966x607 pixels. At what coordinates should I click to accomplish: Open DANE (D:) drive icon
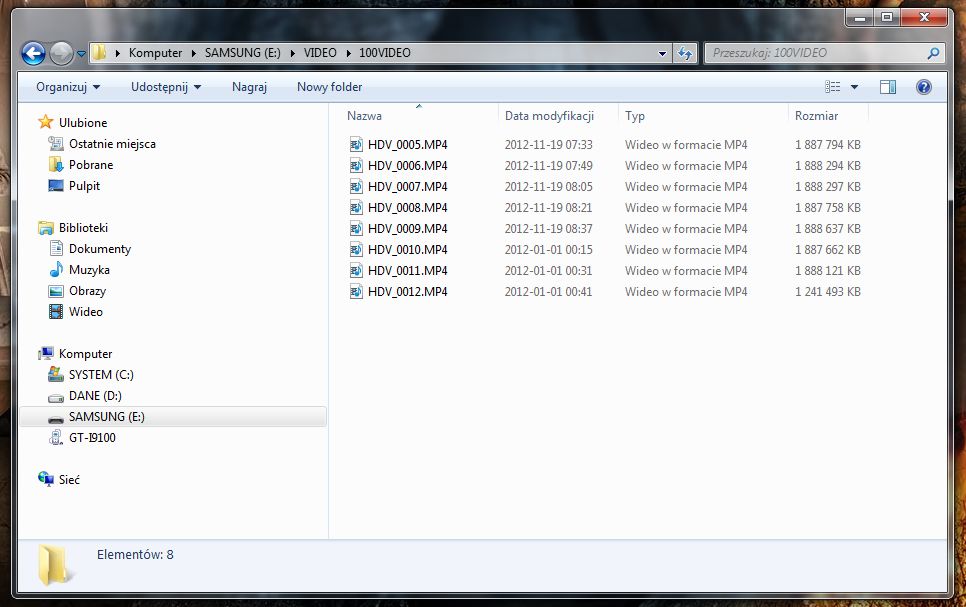tap(56, 397)
